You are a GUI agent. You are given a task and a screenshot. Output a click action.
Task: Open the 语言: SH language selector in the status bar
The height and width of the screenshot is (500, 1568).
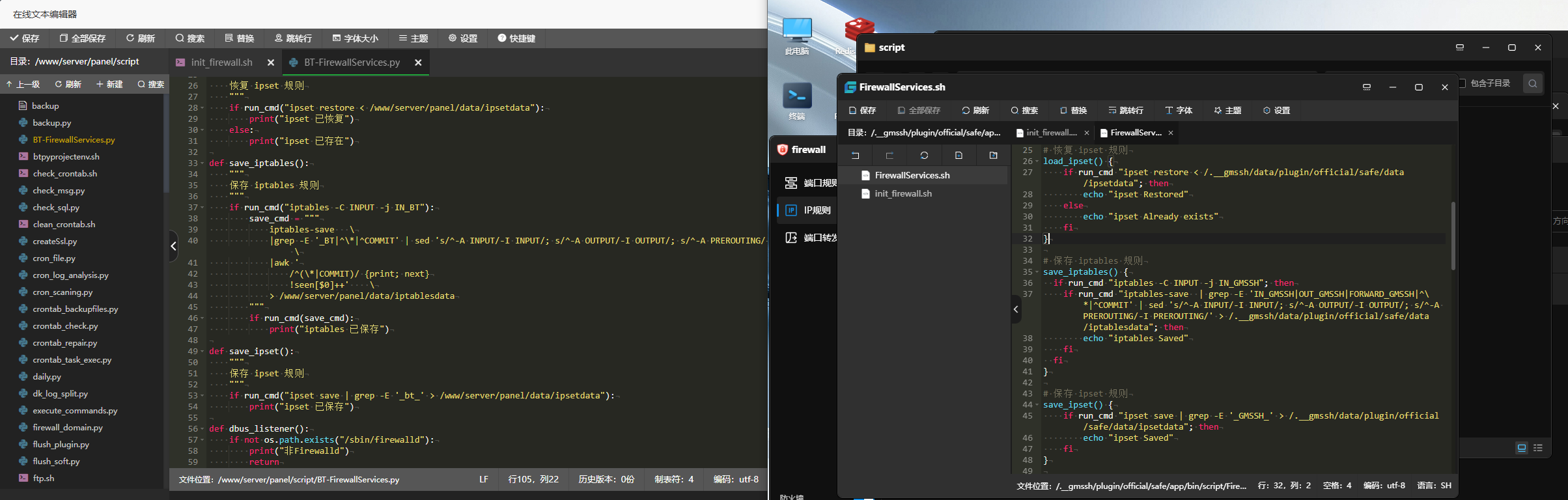[1434, 486]
